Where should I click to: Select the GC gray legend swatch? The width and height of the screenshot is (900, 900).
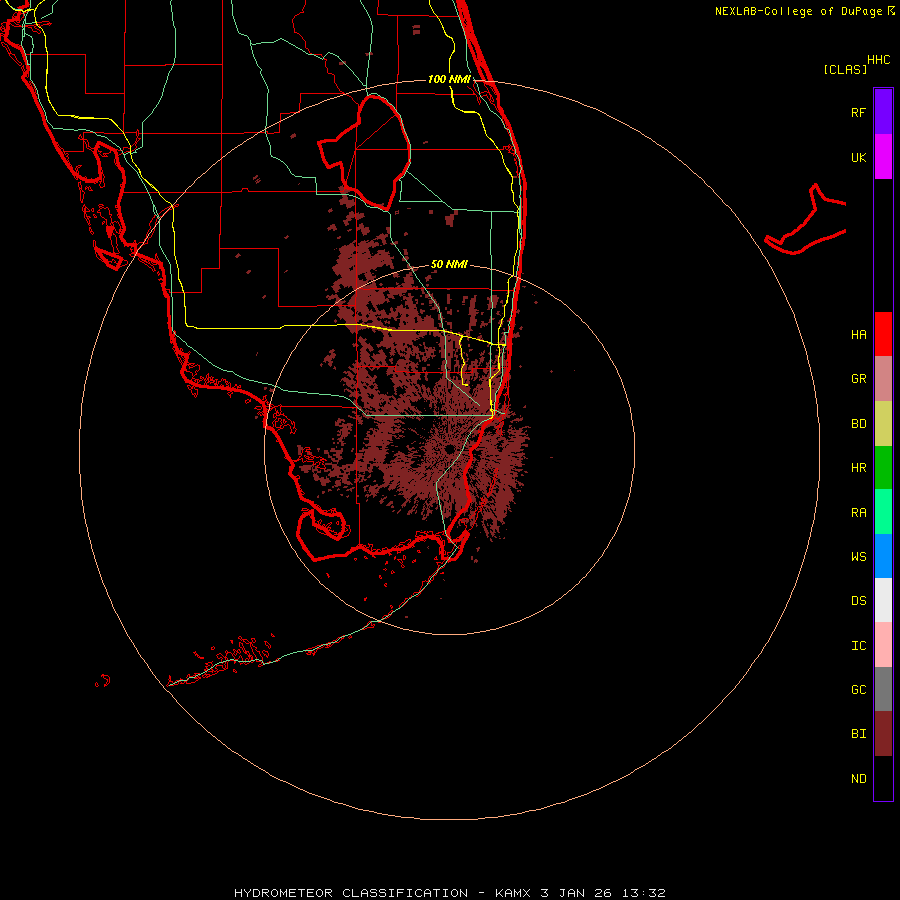click(883, 689)
